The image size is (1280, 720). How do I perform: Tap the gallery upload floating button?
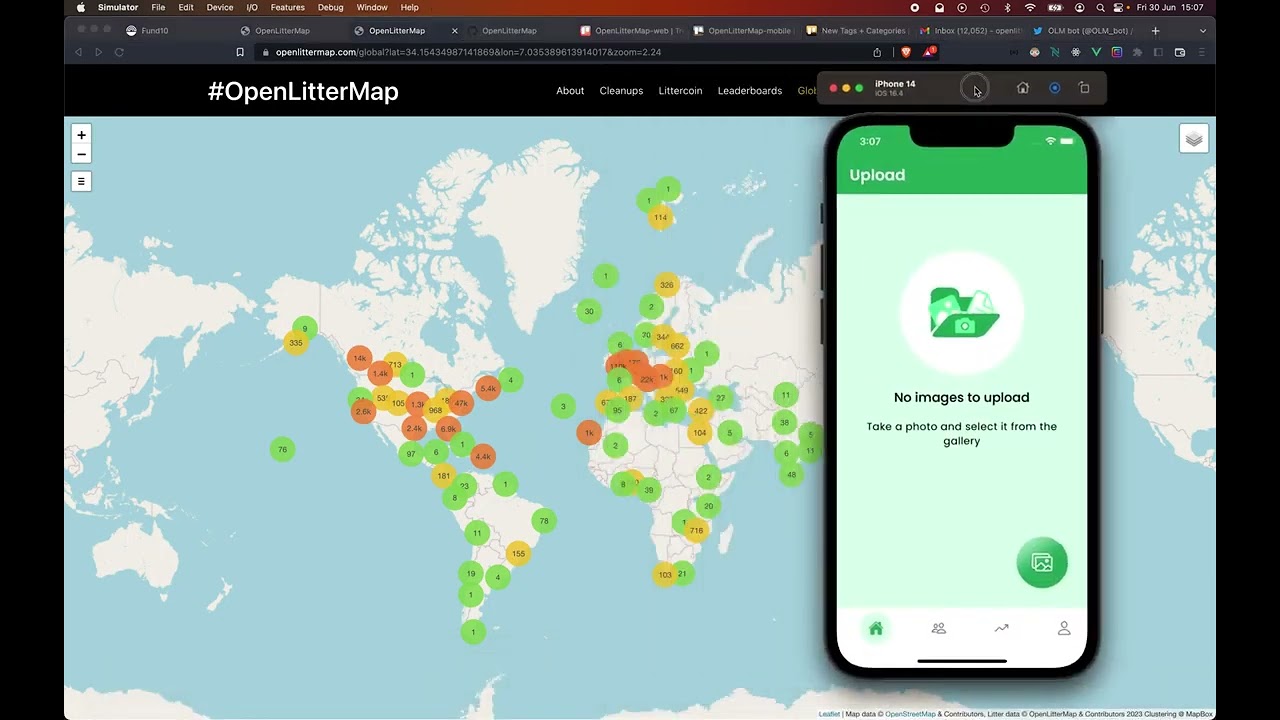1042,563
